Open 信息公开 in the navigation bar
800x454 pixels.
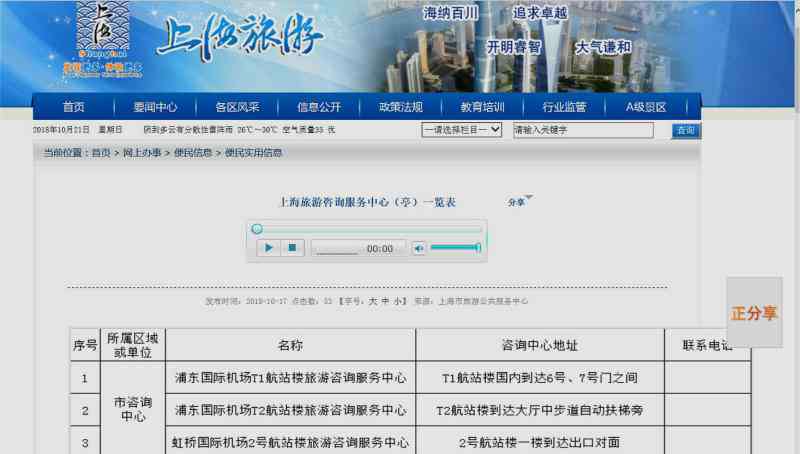pyautogui.click(x=319, y=107)
